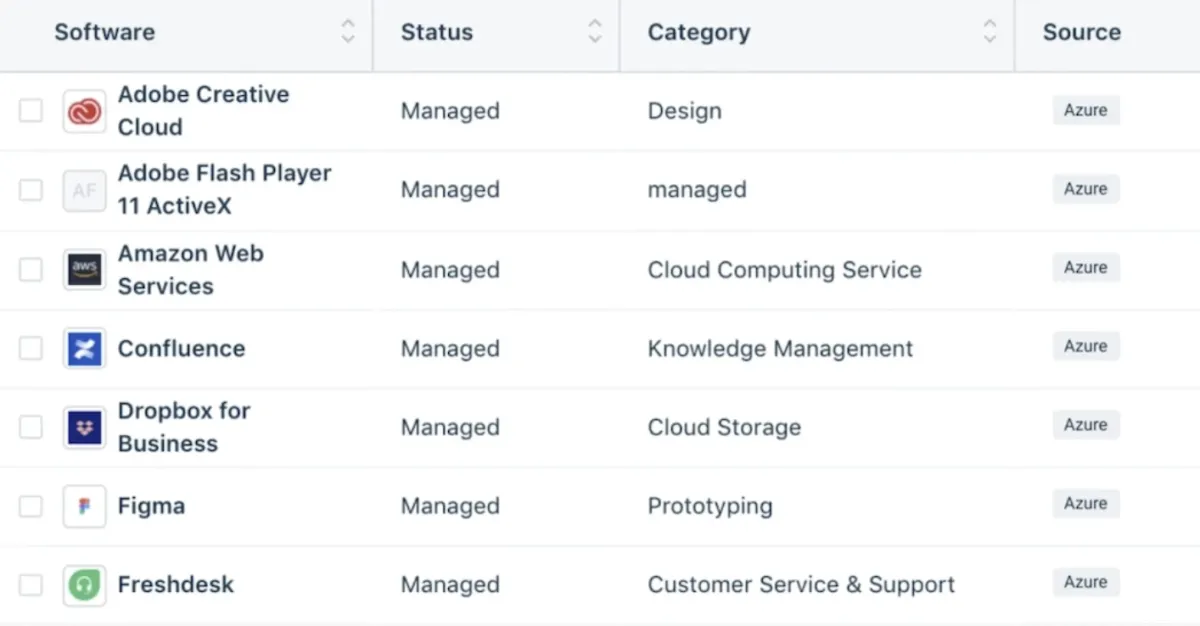Check the Freshdesk row checkbox
This screenshot has height=626, width=1200.
(31, 585)
